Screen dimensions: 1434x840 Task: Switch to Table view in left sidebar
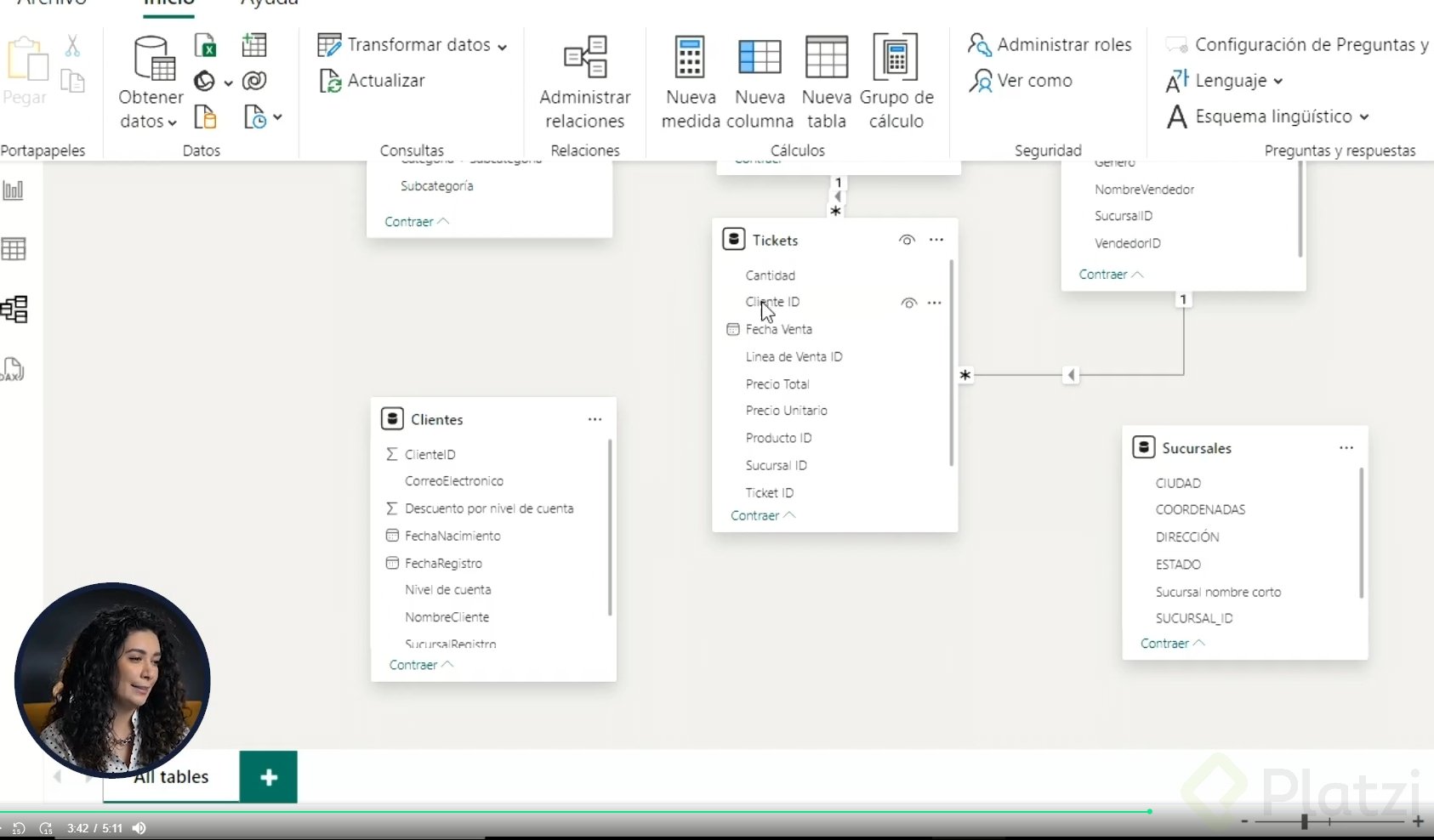(14, 249)
